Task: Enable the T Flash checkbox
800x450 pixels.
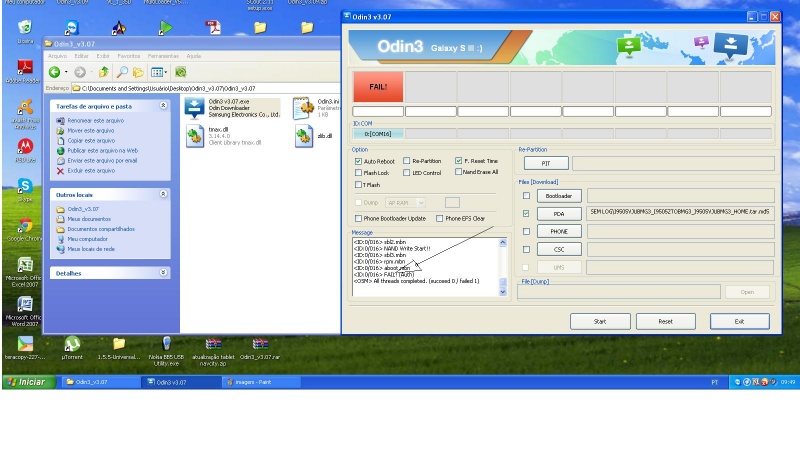Action: (x=358, y=185)
